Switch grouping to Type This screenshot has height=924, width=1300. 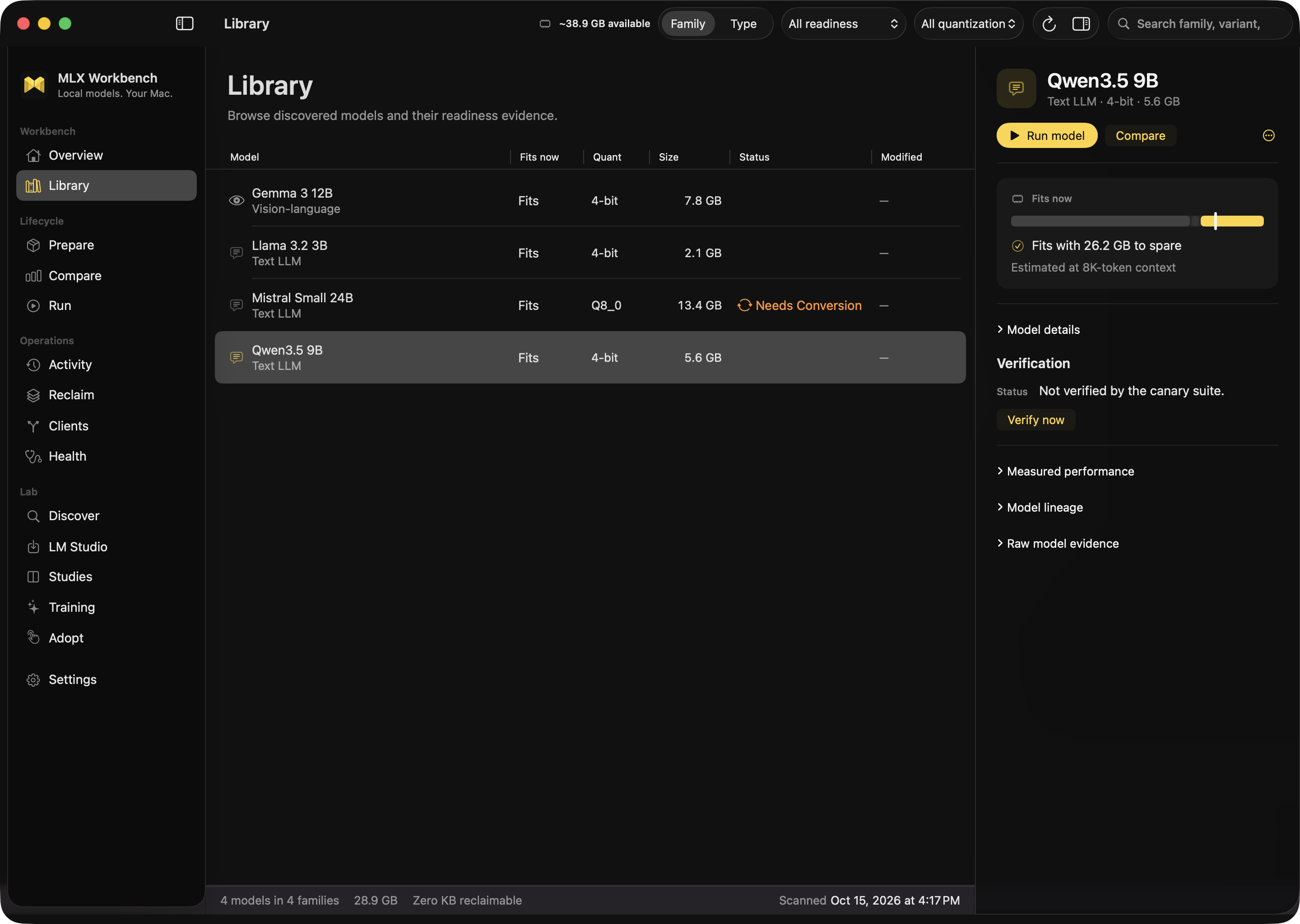(x=743, y=24)
